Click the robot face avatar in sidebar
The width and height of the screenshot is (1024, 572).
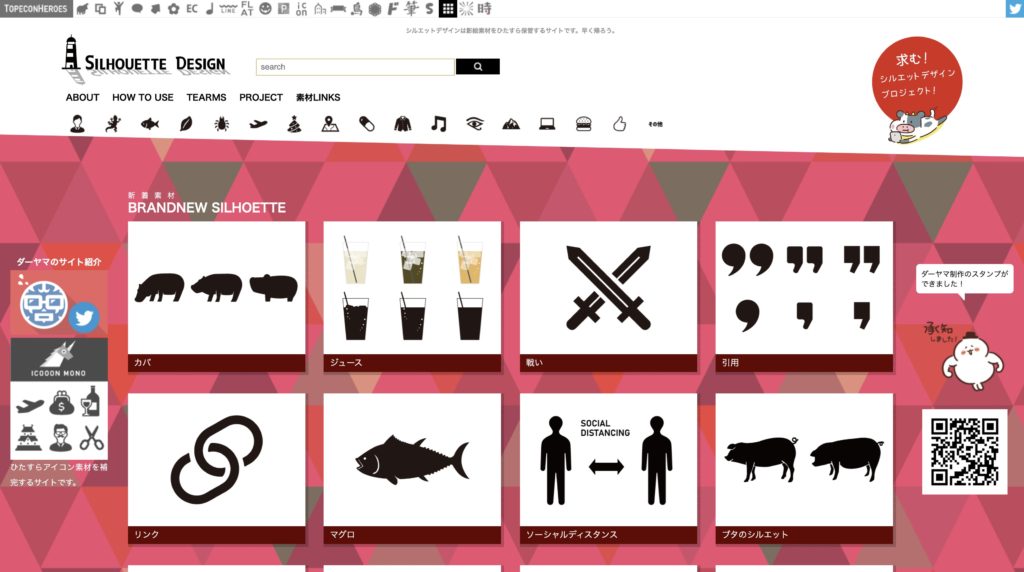44,304
